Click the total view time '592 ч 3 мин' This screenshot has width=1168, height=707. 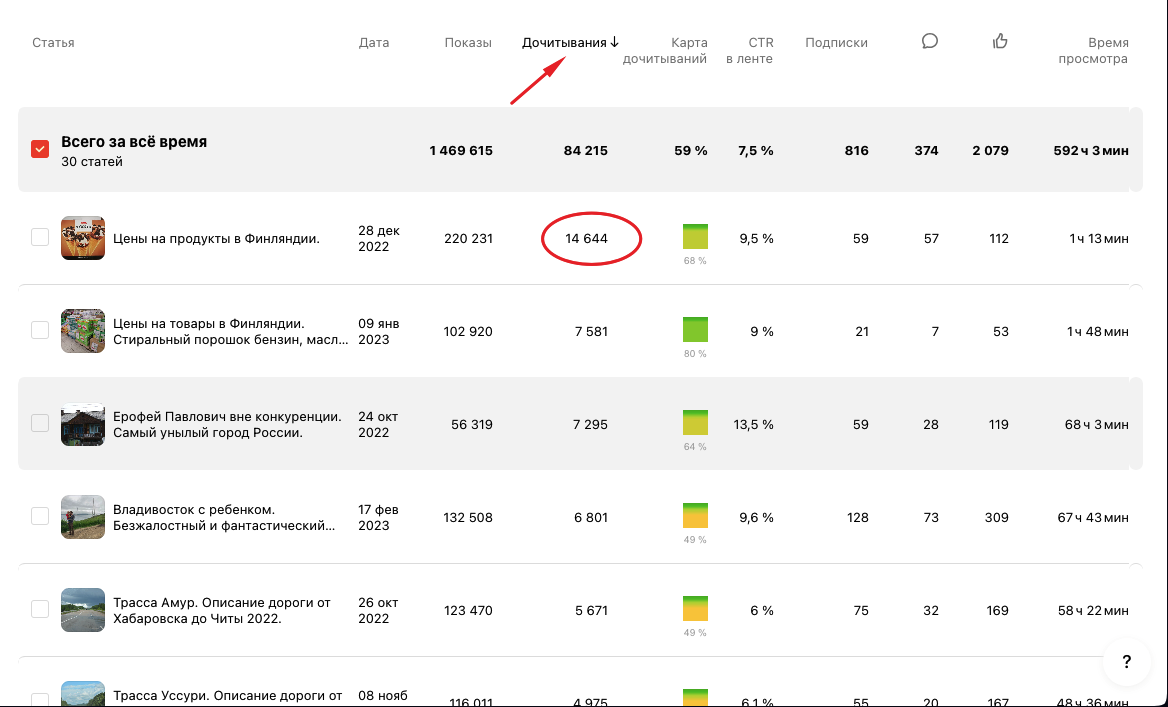click(1091, 150)
